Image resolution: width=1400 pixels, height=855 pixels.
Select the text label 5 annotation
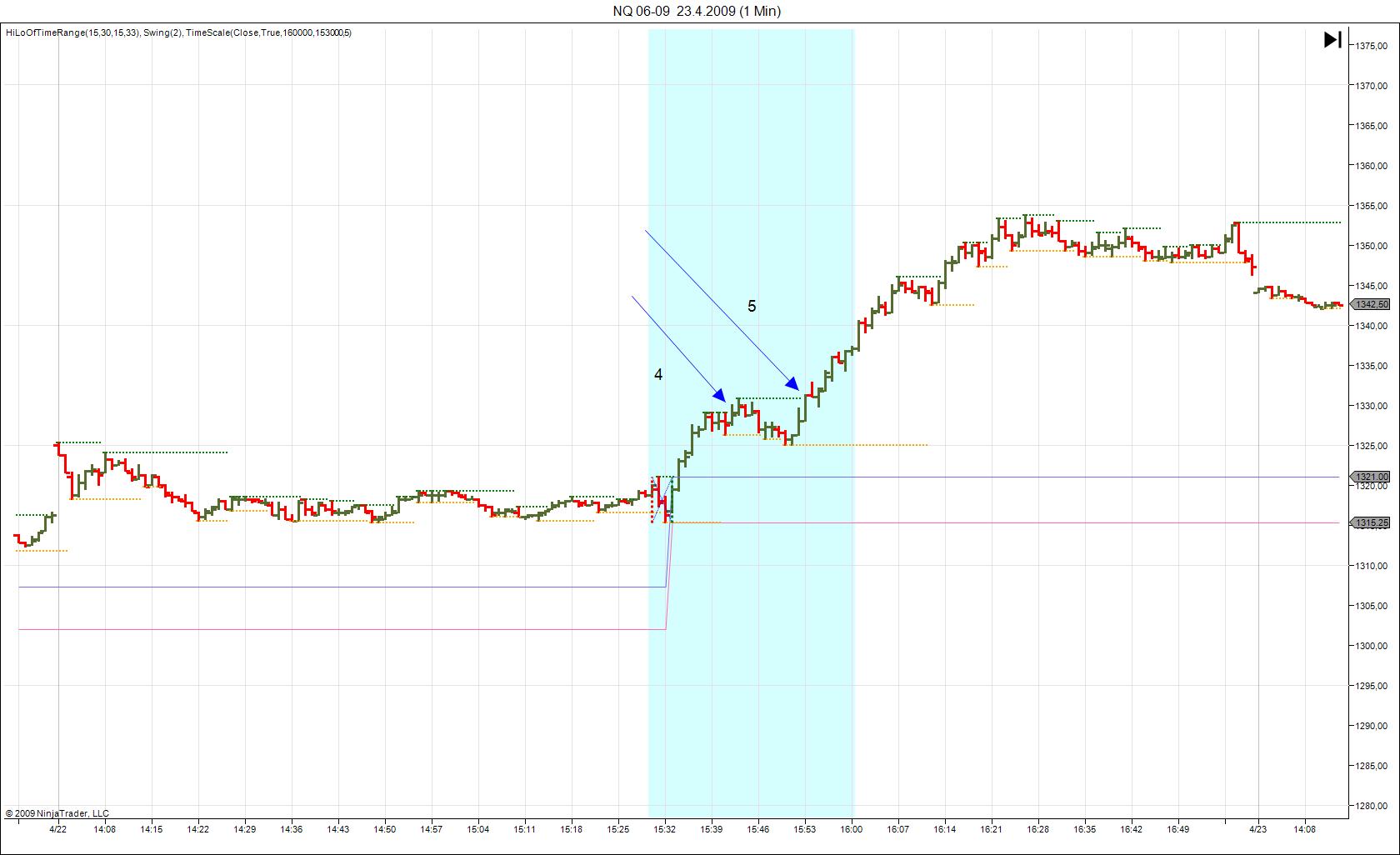(752, 307)
